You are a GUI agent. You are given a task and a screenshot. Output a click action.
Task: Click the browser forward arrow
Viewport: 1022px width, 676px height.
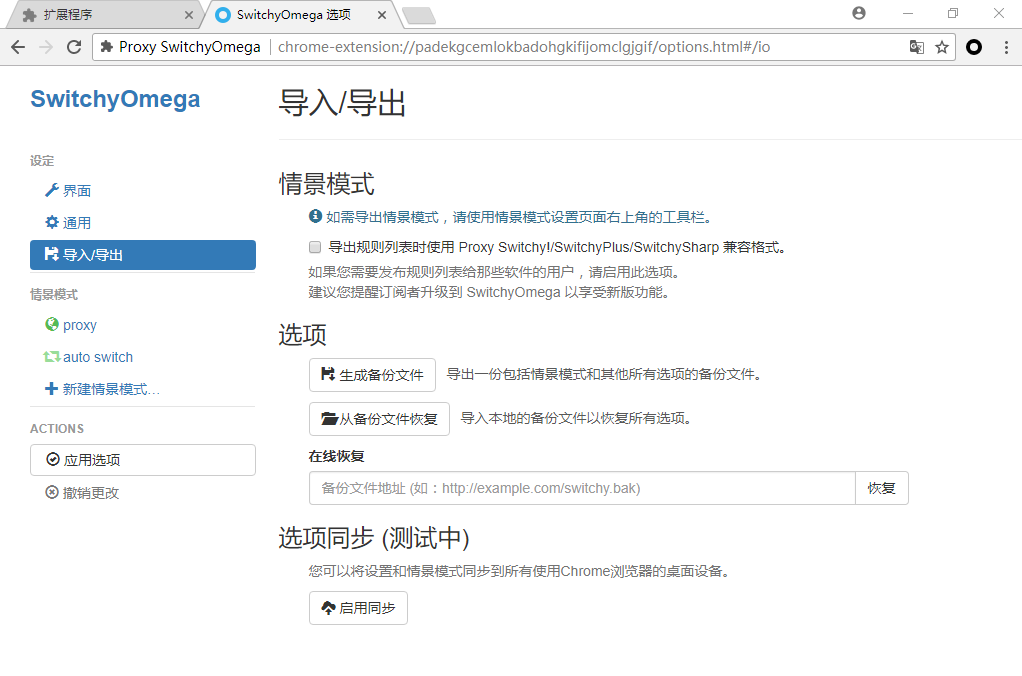tap(46, 47)
